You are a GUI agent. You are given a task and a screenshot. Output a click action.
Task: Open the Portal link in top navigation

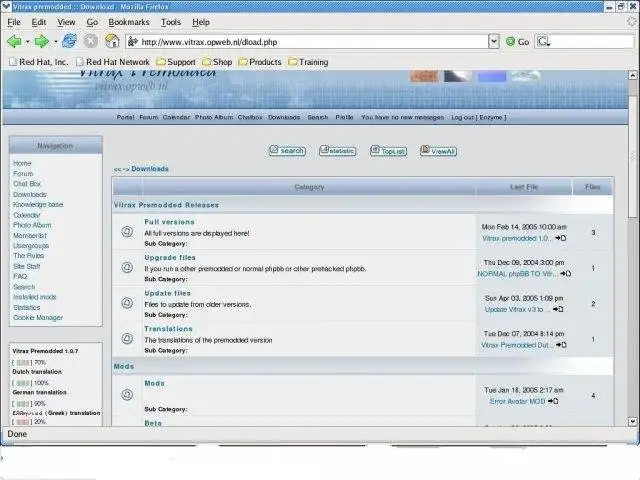[125, 117]
